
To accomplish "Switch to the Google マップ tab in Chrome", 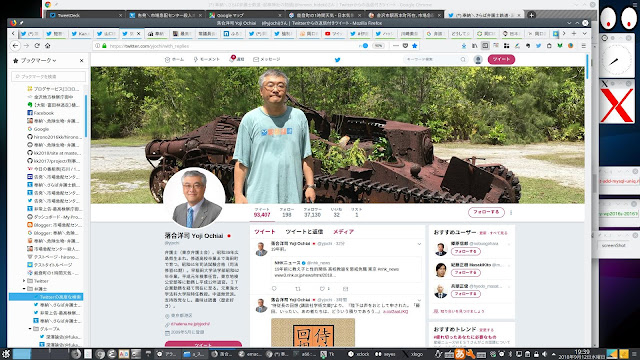I will (245, 15).
